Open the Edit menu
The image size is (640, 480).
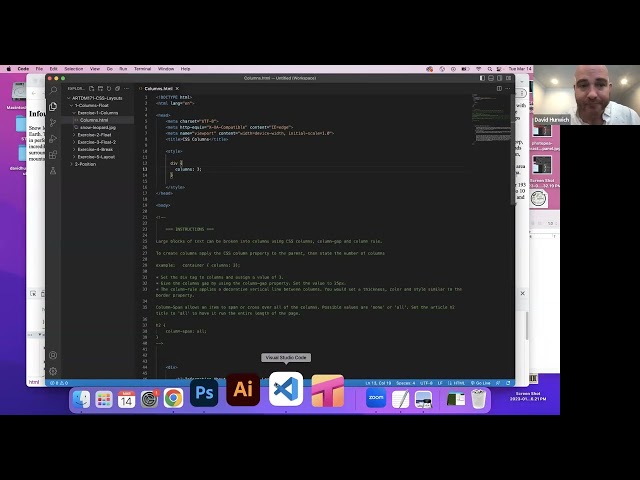[53, 69]
